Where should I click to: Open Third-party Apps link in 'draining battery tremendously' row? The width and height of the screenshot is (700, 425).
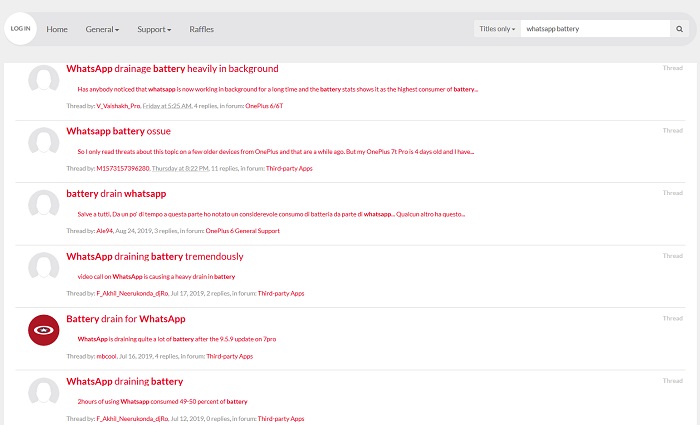click(x=281, y=294)
